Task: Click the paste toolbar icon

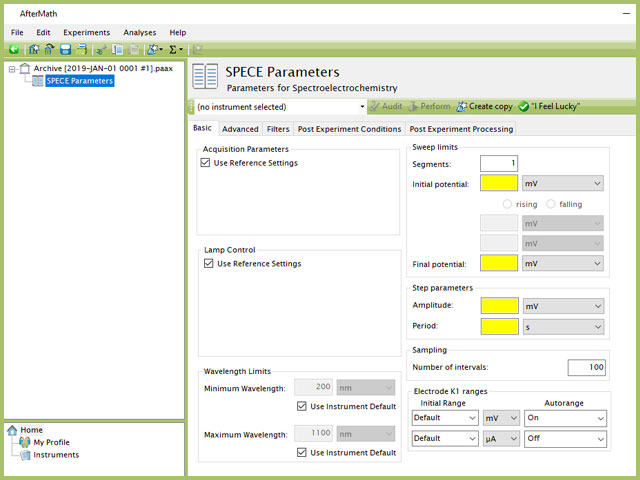Action: coord(133,49)
